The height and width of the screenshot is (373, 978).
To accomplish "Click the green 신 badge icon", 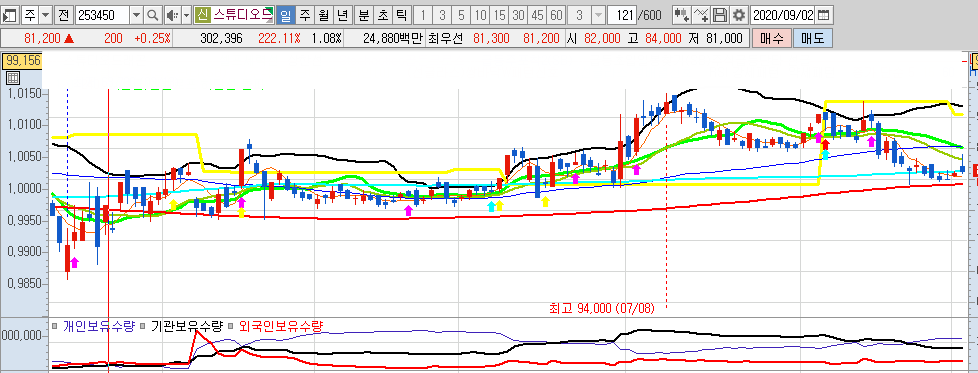I will [203, 14].
